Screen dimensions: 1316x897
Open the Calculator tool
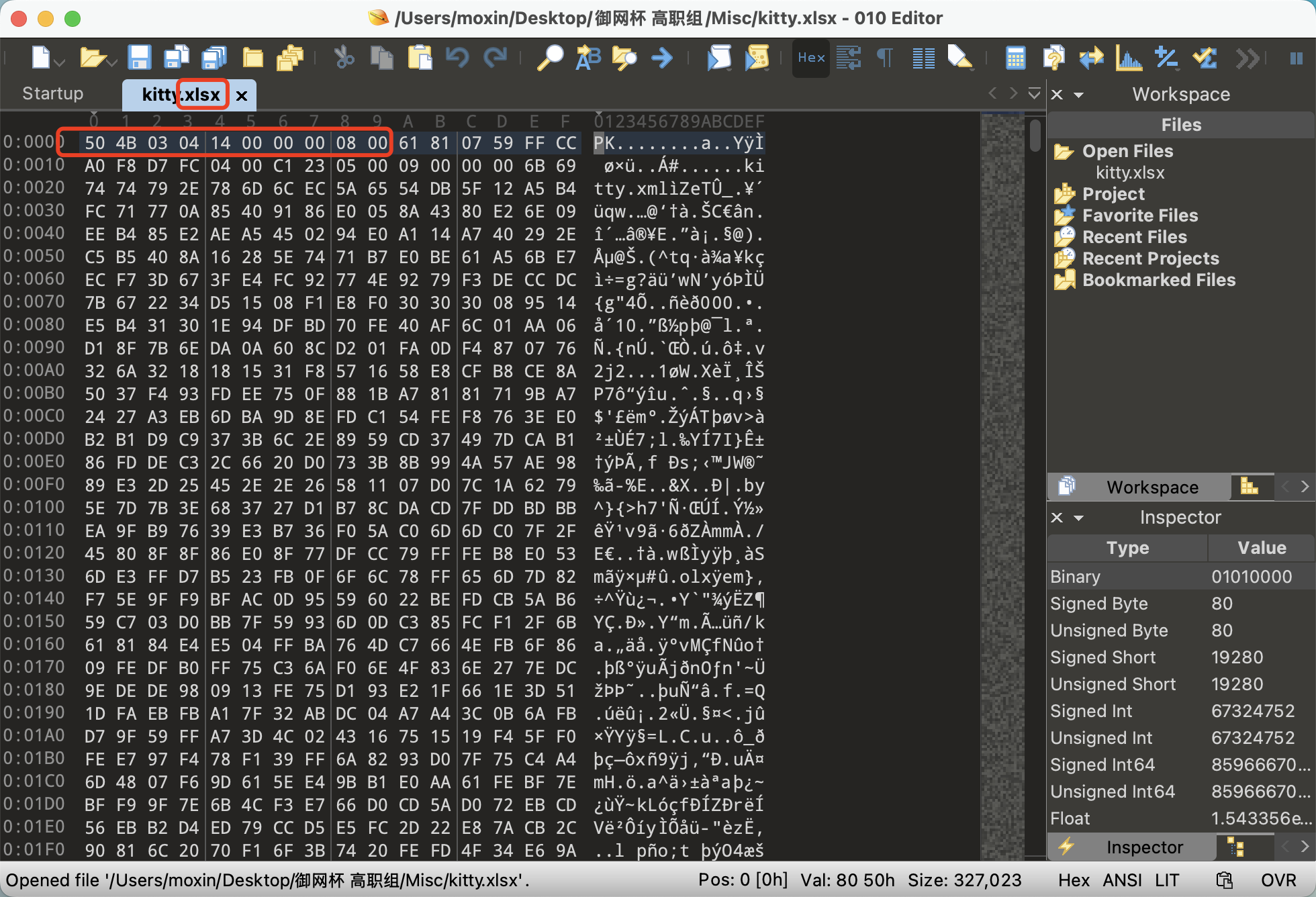[x=1015, y=58]
